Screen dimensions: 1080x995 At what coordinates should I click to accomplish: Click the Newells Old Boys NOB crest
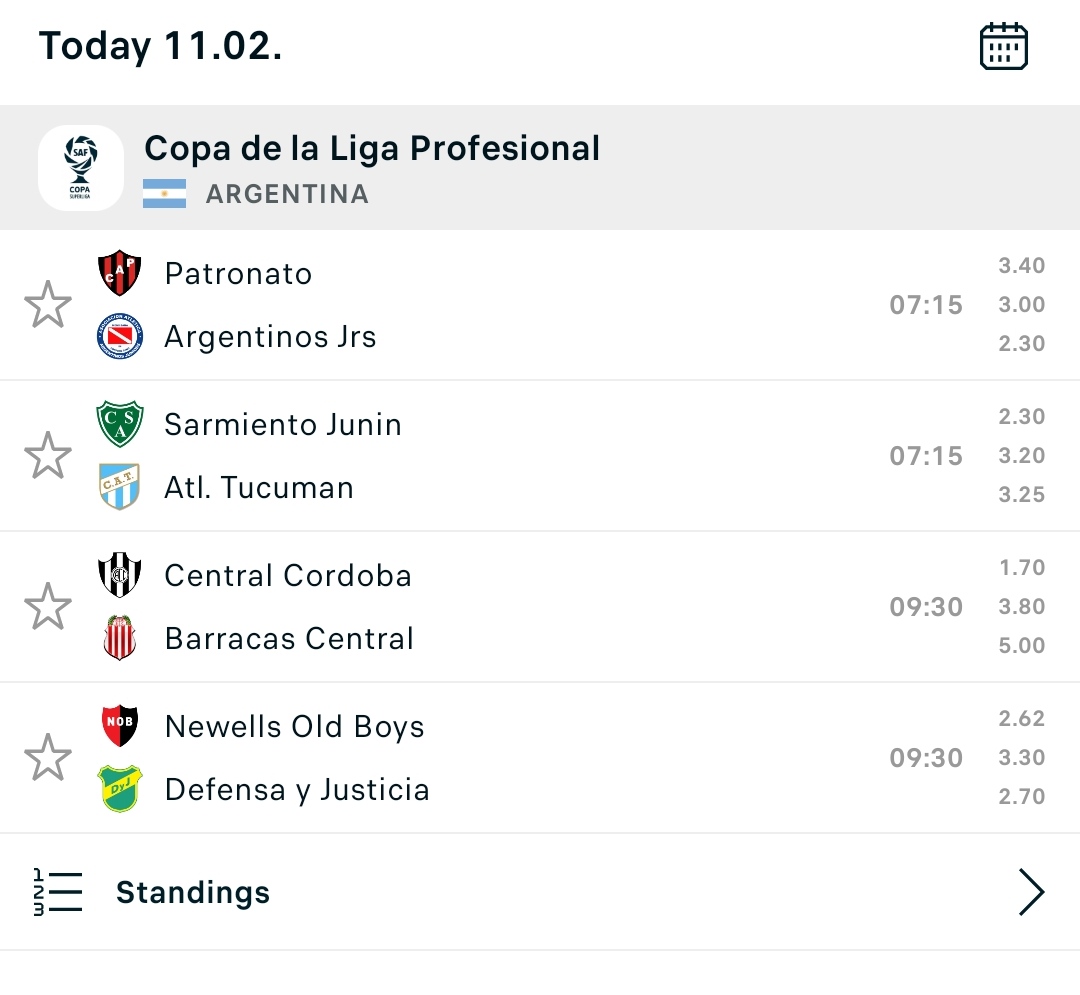coord(120,726)
